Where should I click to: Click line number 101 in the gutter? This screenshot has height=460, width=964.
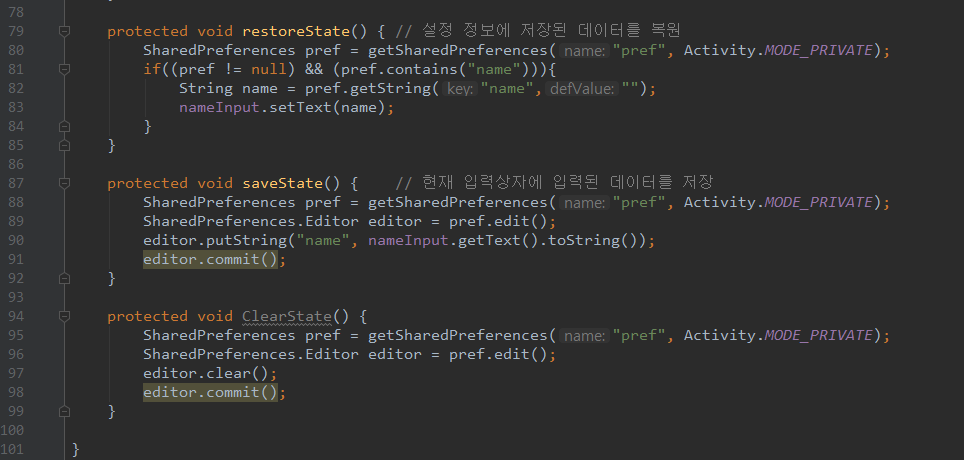pyautogui.click(x=13, y=450)
